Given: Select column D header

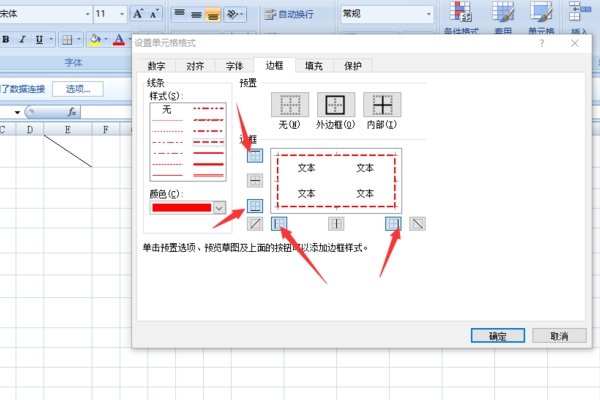Looking at the screenshot, I should (x=30, y=130).
